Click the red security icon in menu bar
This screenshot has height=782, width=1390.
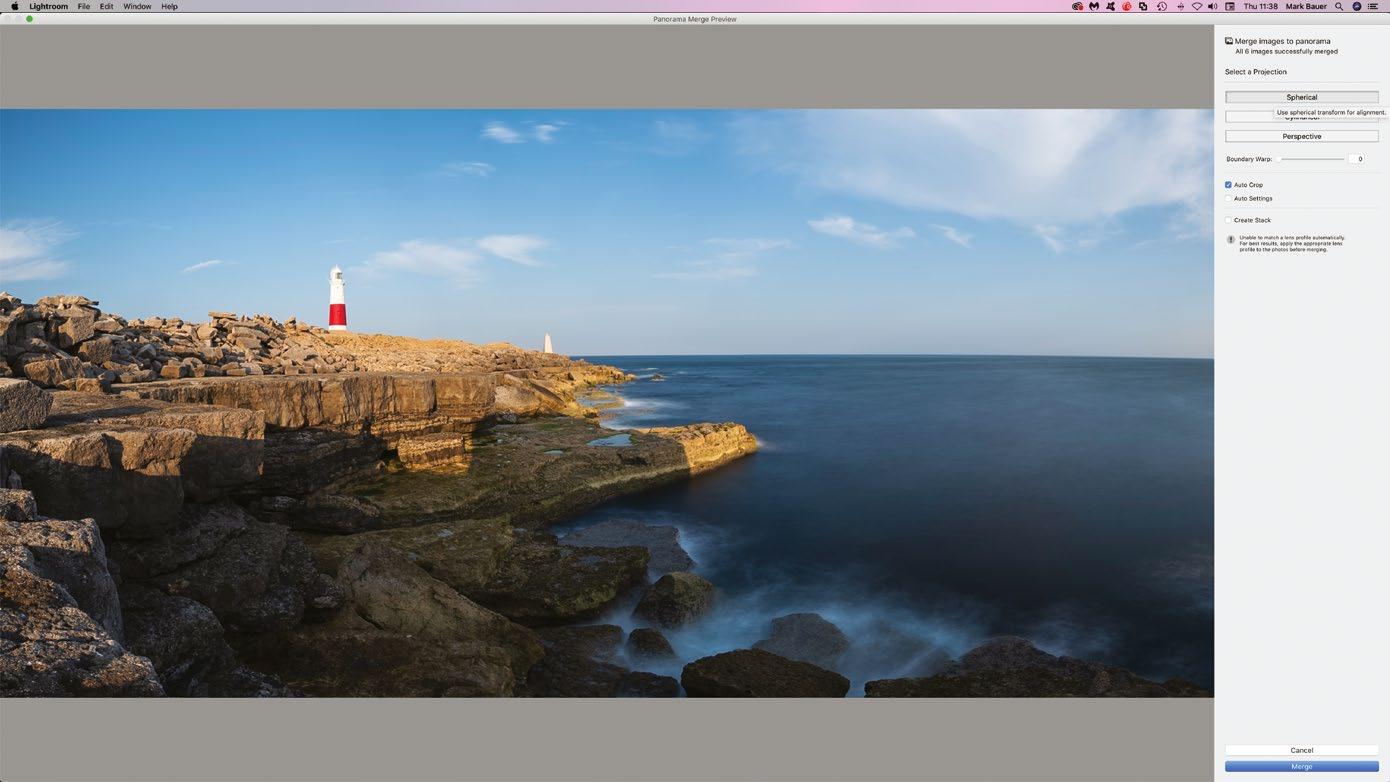[x=1127, y=6]
